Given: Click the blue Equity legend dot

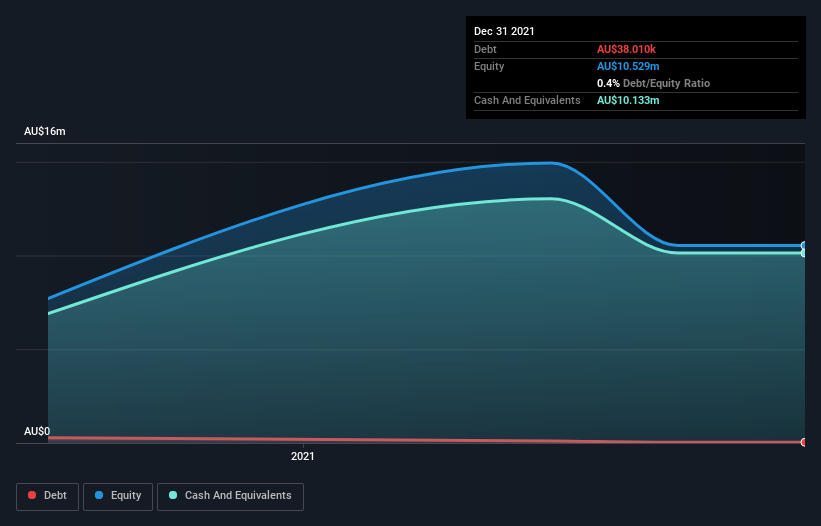Looking at the screenshot, I should [x=99, y=495].
